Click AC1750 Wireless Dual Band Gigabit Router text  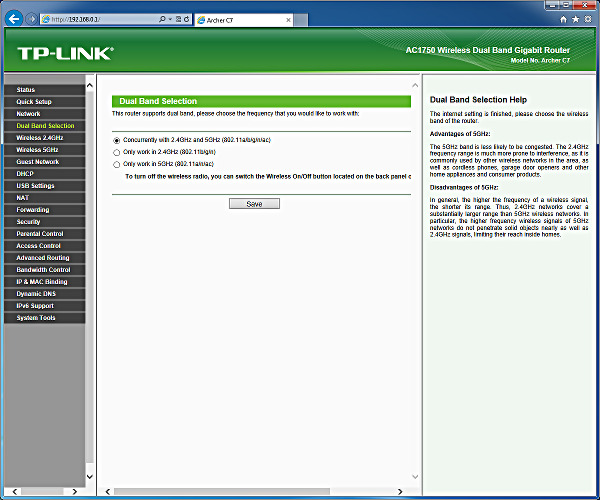click(488, 50)
